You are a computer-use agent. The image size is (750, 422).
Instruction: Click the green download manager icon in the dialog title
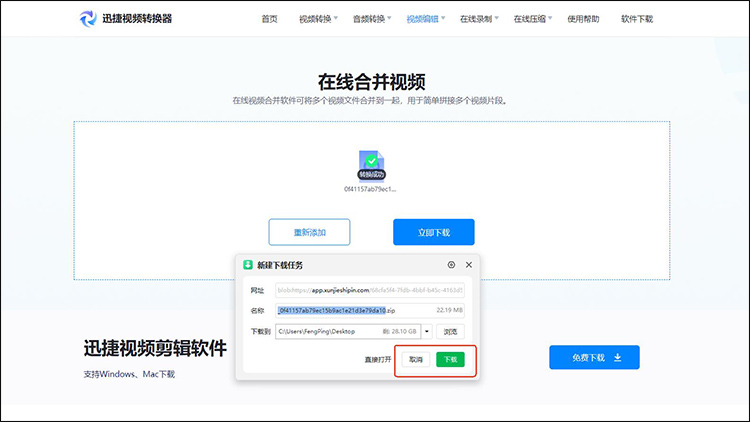[248, 265]
